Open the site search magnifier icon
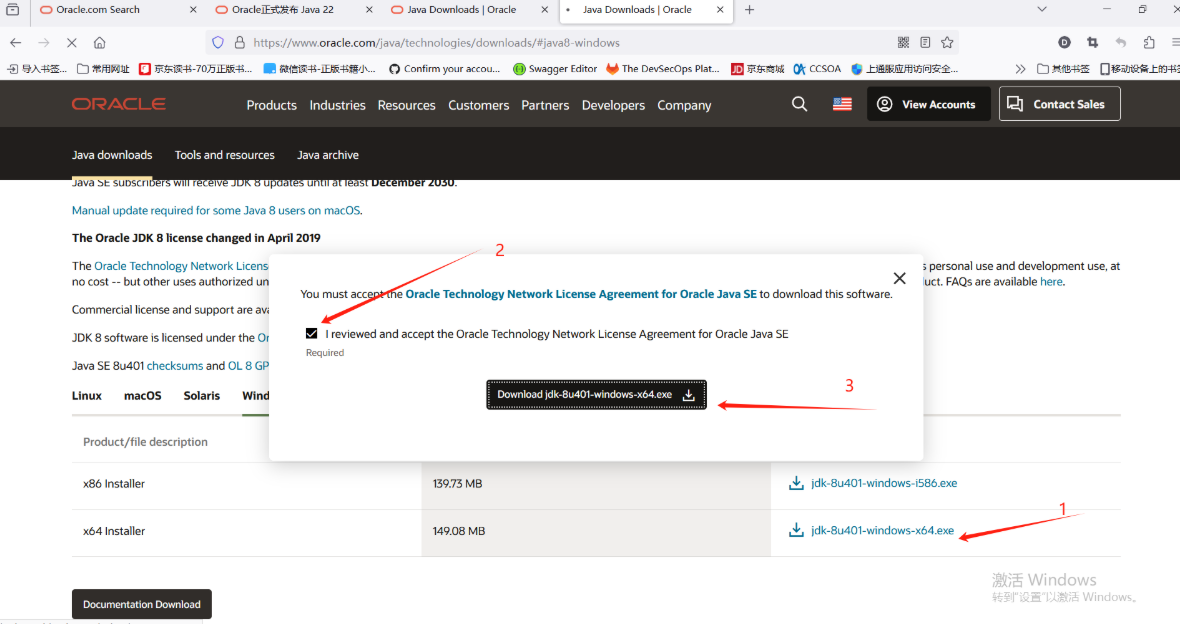The width and height of the screenshot is (1180, 624). pyautogui.click(x=799, y=104)
